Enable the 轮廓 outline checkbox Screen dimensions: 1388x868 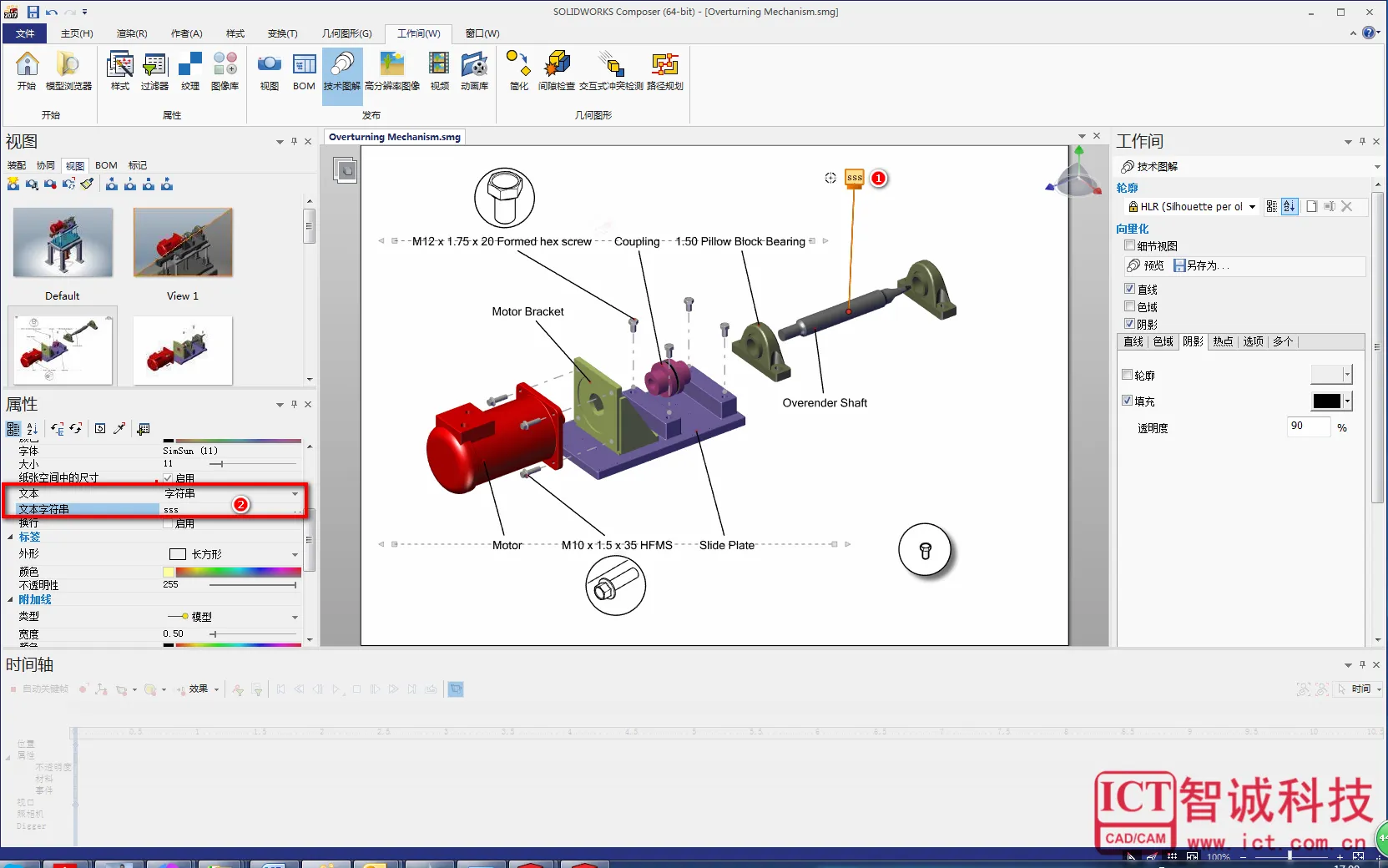[x=1127, y=375]
